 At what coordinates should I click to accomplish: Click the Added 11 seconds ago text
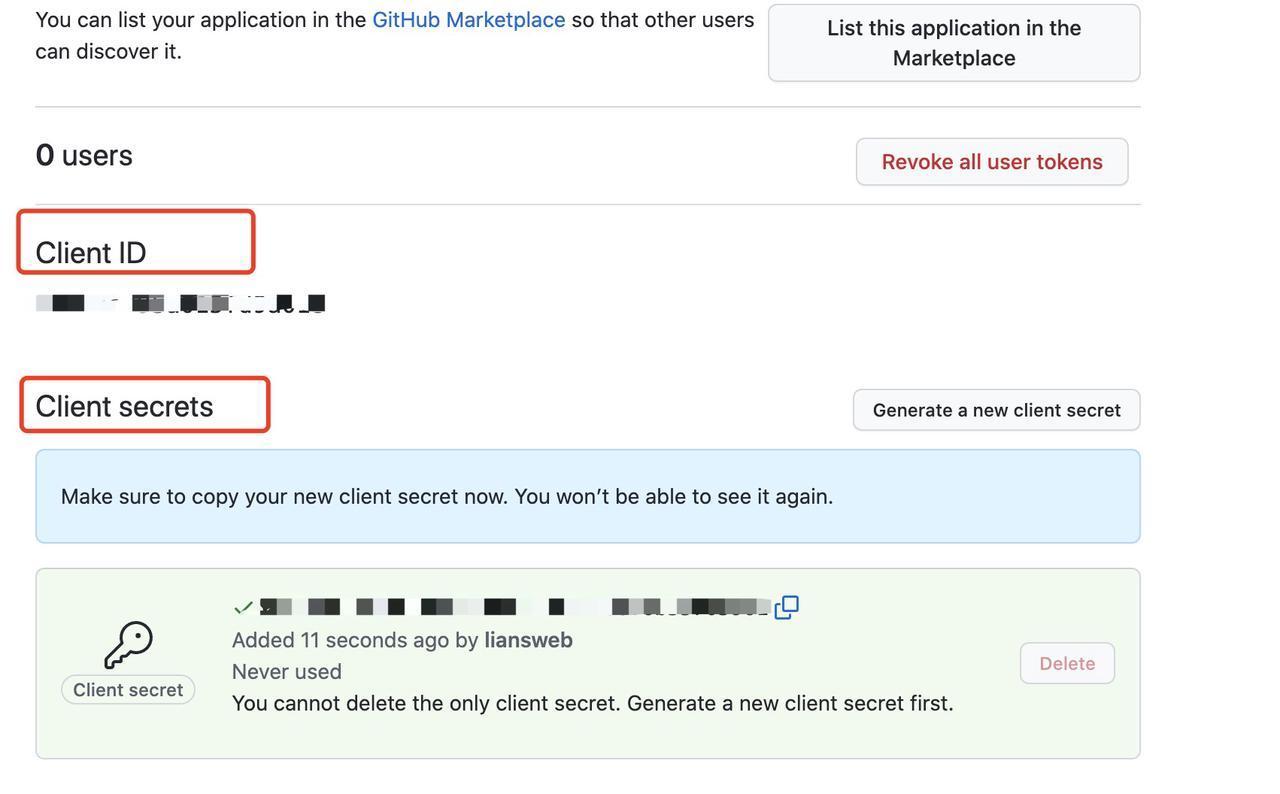click(x=340, y=640)
